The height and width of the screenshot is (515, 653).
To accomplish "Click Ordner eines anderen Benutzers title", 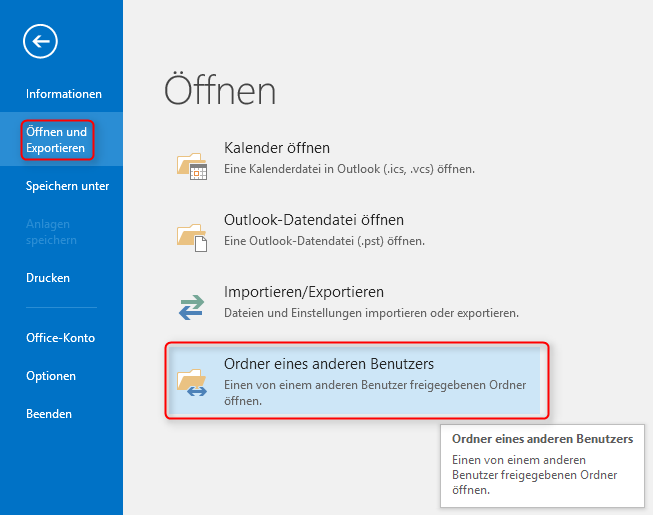I will click(x=329, y=364).
